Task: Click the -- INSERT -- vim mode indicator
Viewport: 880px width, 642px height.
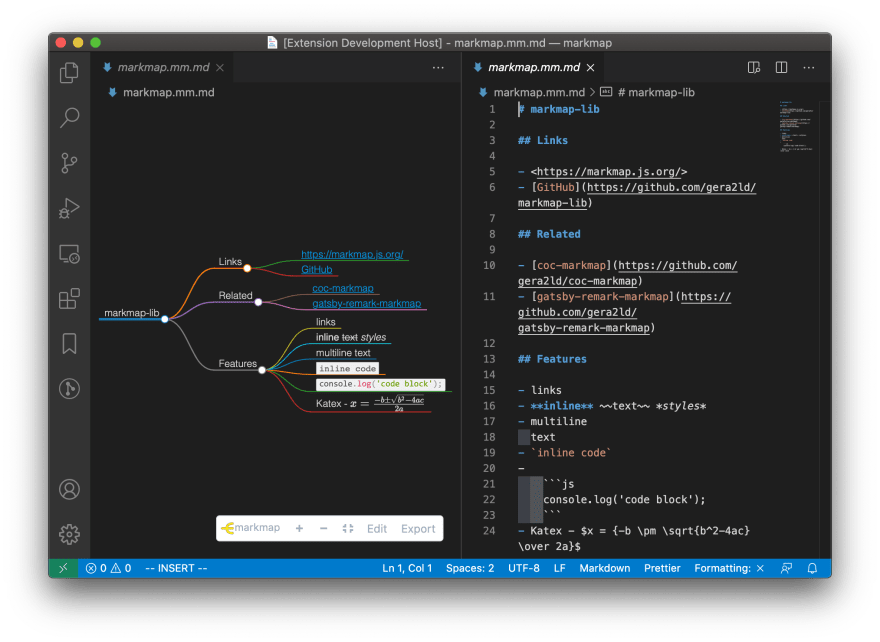Action: 176,568
